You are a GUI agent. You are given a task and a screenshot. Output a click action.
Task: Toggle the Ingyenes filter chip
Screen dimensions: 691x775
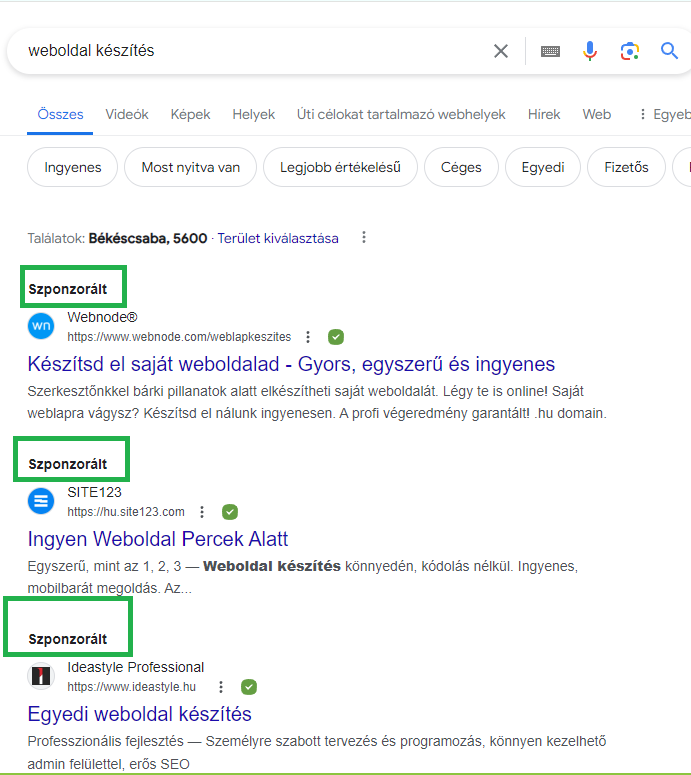point(73,167)
